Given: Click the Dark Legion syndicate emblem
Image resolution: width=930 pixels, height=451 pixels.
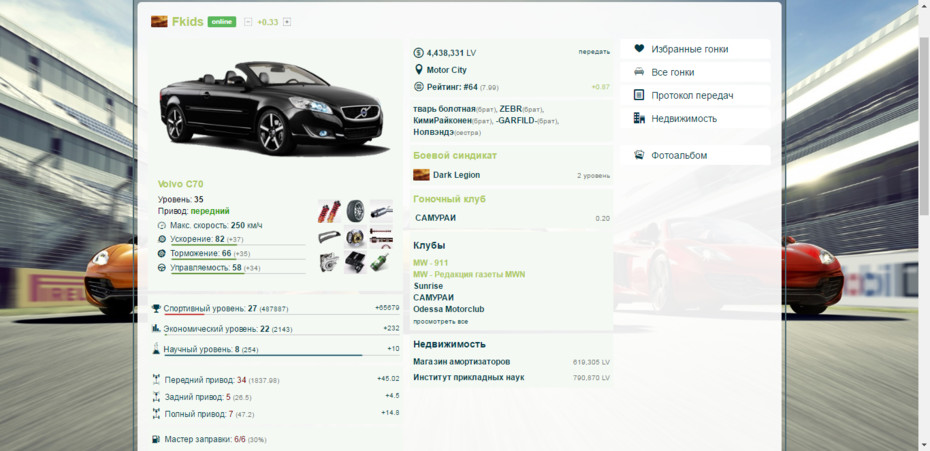Looking at the screenshot, I should tap(421, 175).
